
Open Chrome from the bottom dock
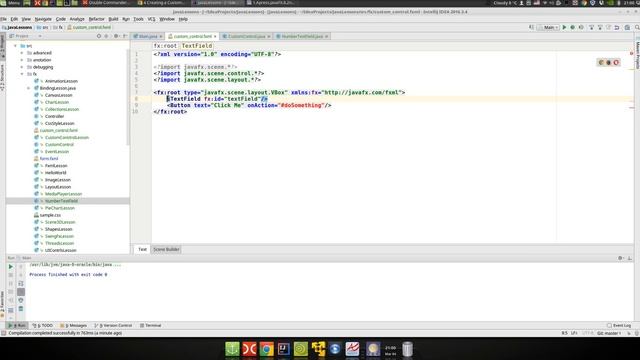pos(267,349)
